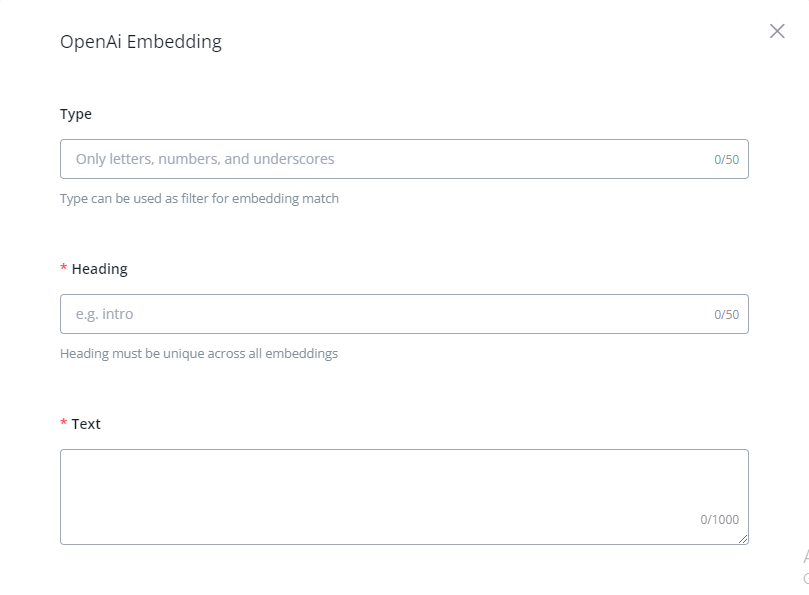Click the 'OpenAi Embedding' dialog title
The image size is (809, 595).
pyautogui.click(x=141, y=42)
